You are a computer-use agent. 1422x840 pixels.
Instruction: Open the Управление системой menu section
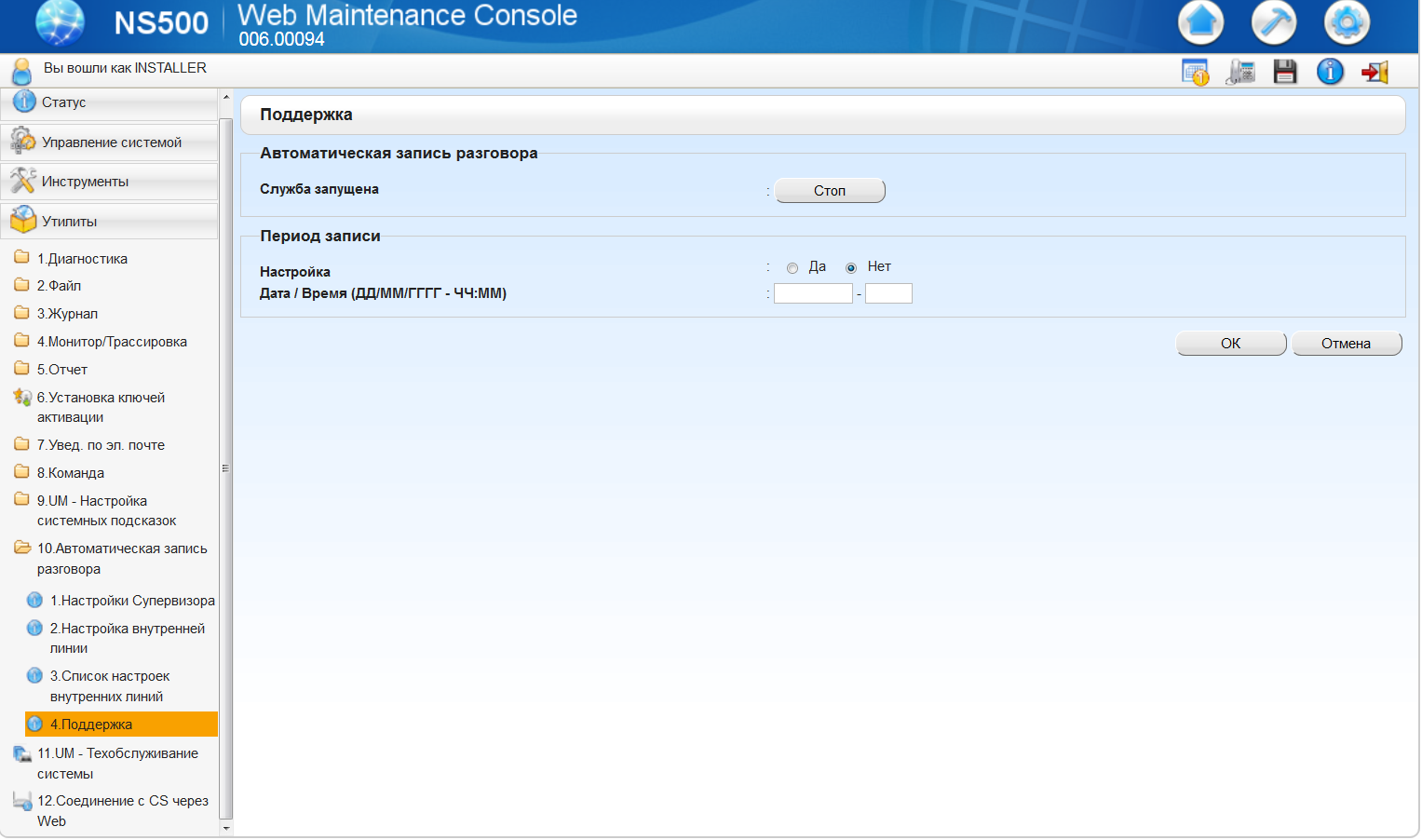[109, 142]
